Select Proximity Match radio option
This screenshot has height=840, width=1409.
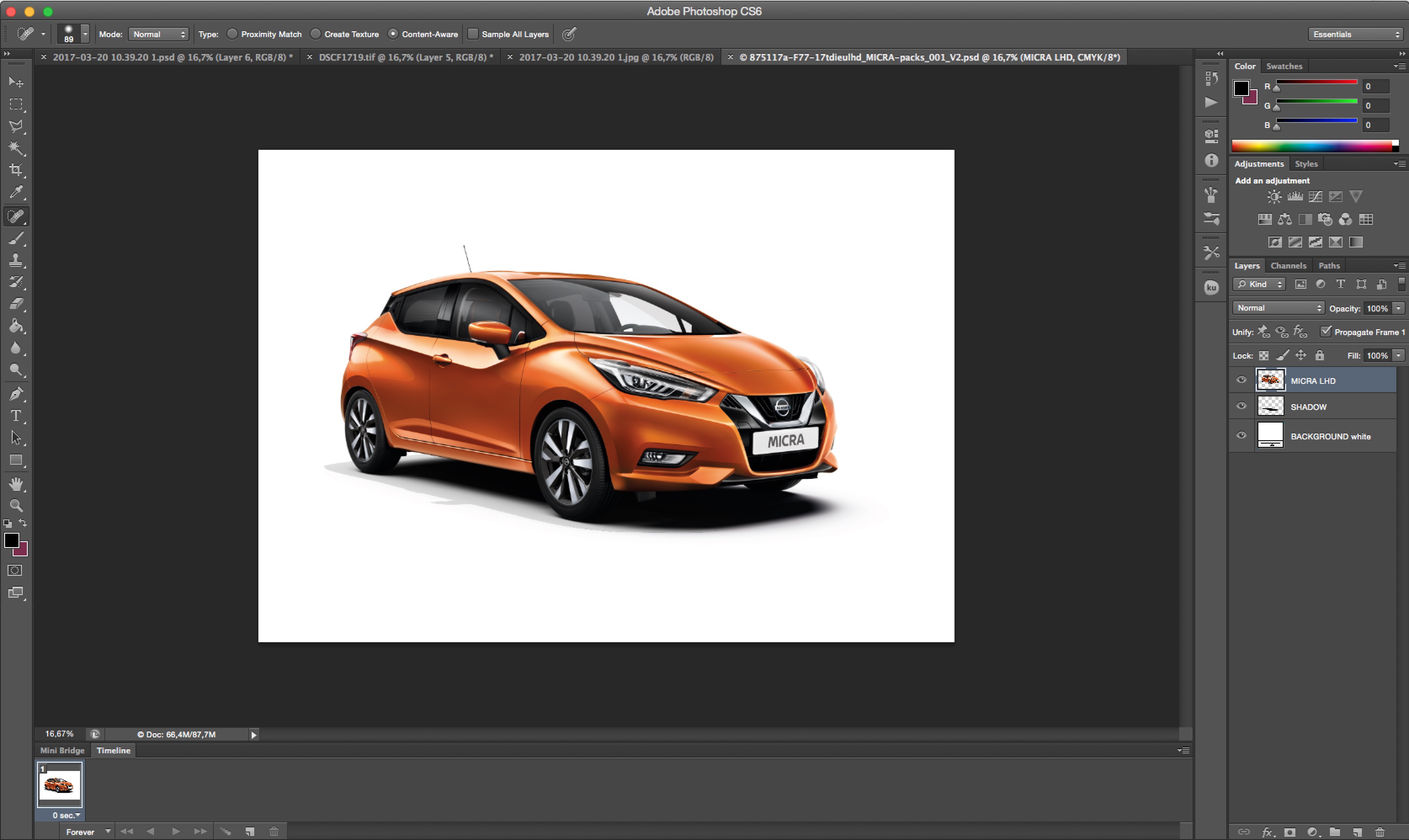(x=232, y=34)
